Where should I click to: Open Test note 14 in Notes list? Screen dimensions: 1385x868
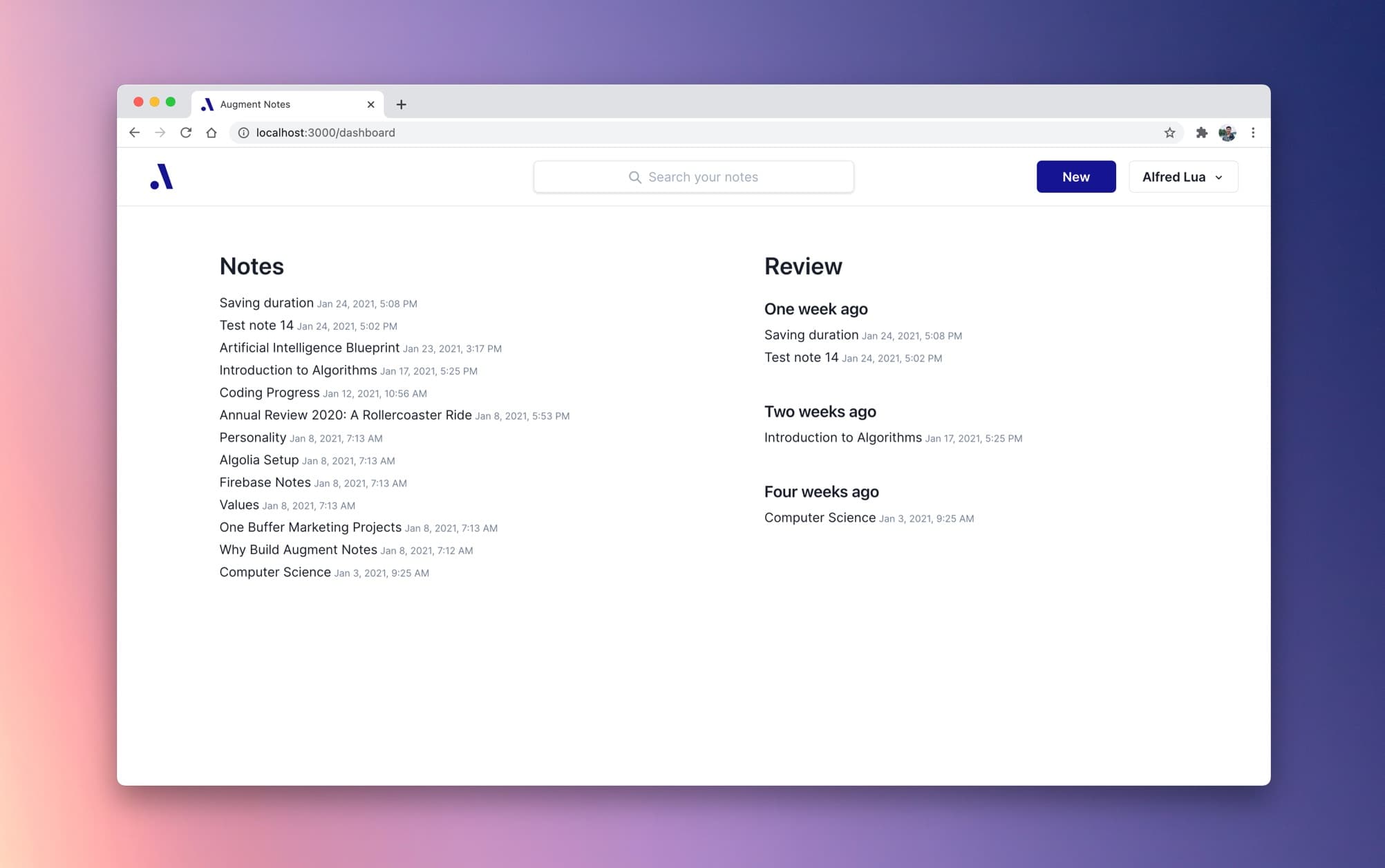tap(256, 325)
